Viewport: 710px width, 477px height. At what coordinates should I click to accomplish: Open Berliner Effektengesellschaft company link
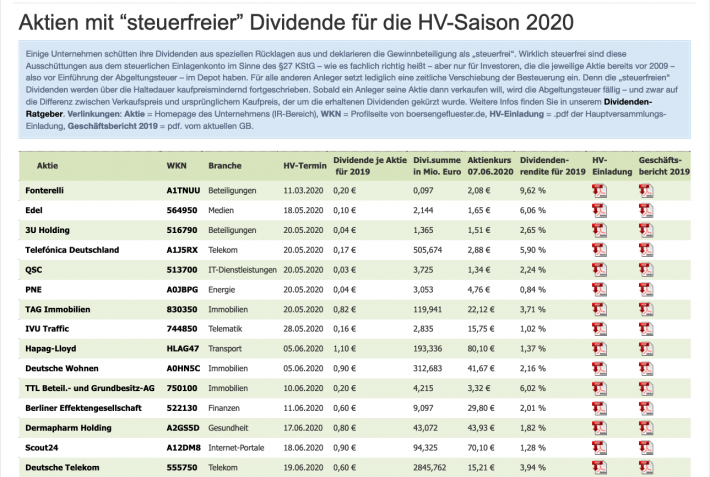[x=83, y=408]
